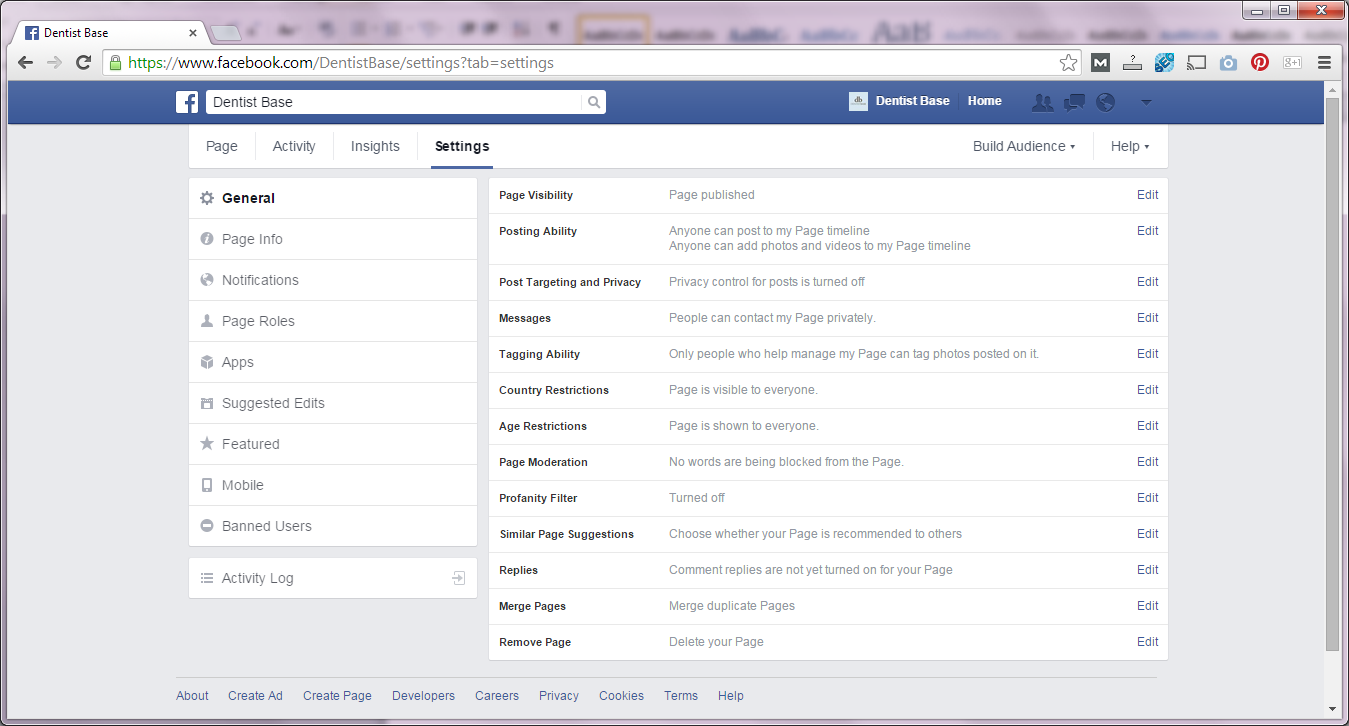Edit Profanity Filter setting
The width and height of the screenshot is (1349, 726).
tap(1148, 498)
